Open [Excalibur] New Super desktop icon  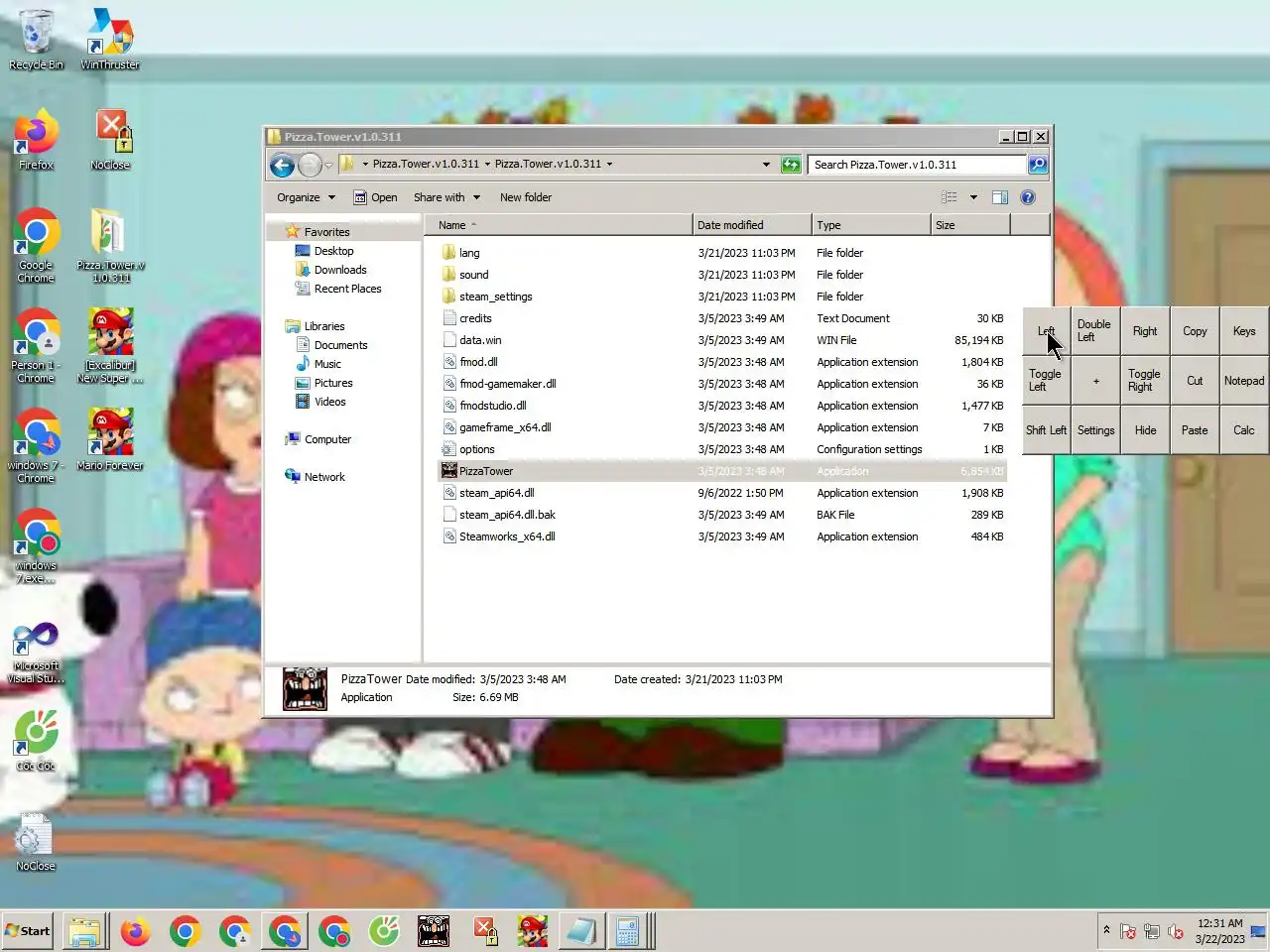[110, 346]
